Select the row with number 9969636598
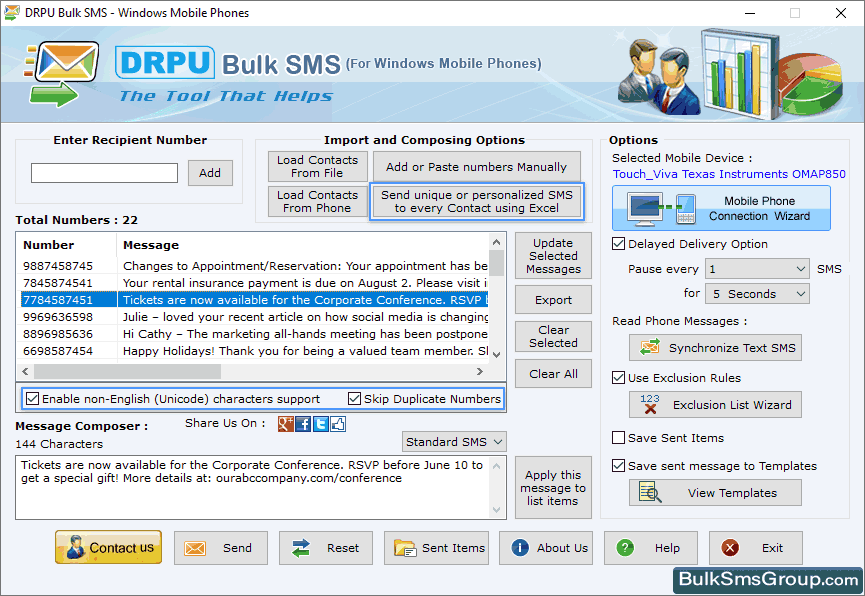 point(254,317)
